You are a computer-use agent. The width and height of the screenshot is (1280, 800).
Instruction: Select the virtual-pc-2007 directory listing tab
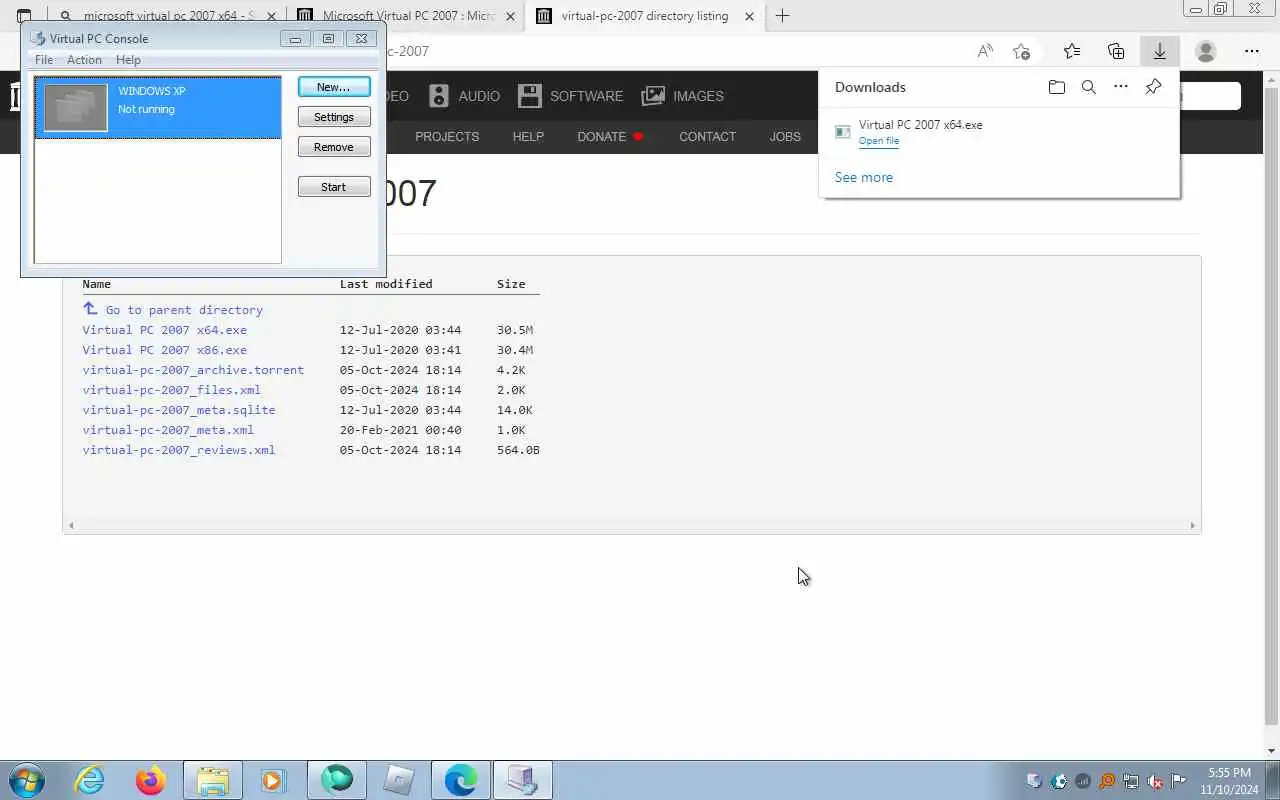645,16
